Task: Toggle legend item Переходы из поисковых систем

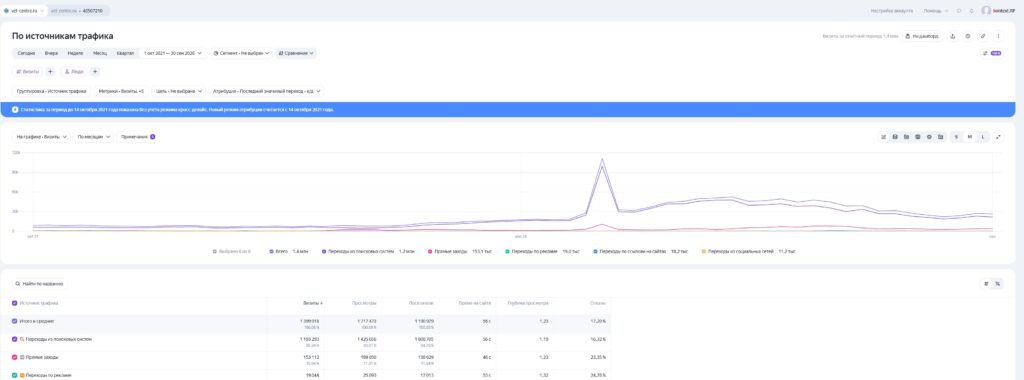Action: (368, 251)
